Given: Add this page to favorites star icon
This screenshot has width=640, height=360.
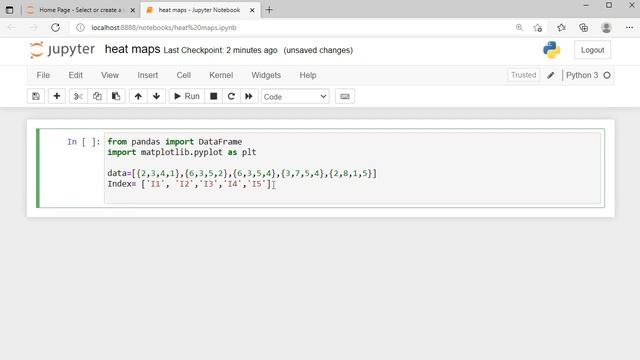Looking at the screenshot, I should (538, 28).
